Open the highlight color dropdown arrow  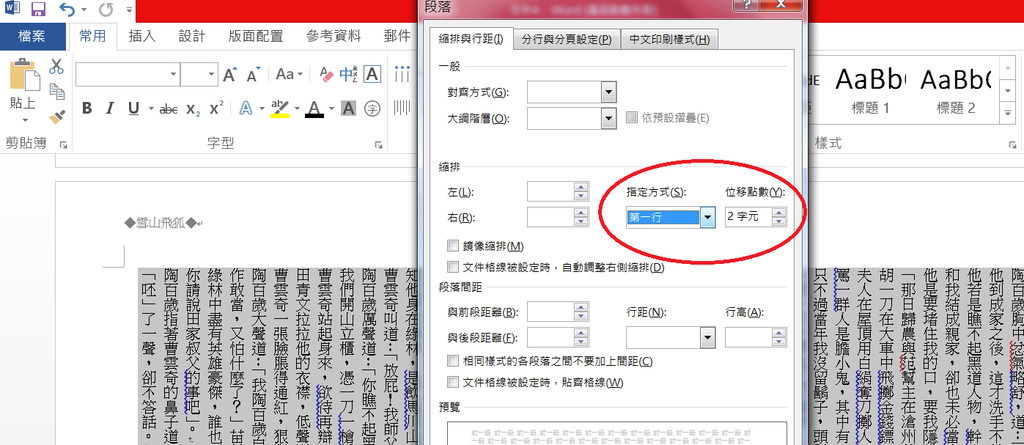299,109
